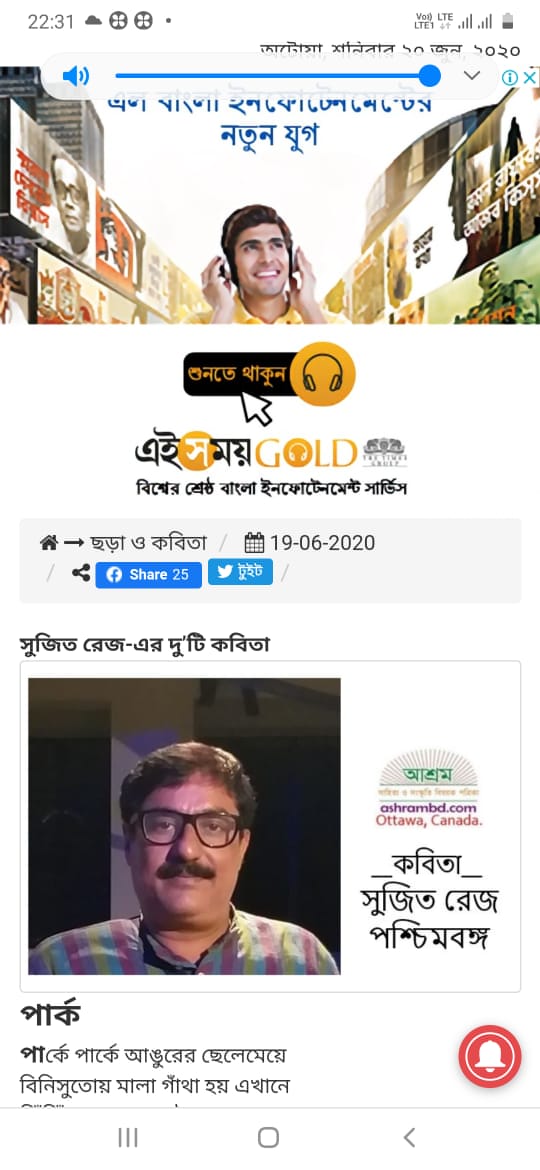
Task: Tweet the article with the টুইট button
Action: point(240,572)
